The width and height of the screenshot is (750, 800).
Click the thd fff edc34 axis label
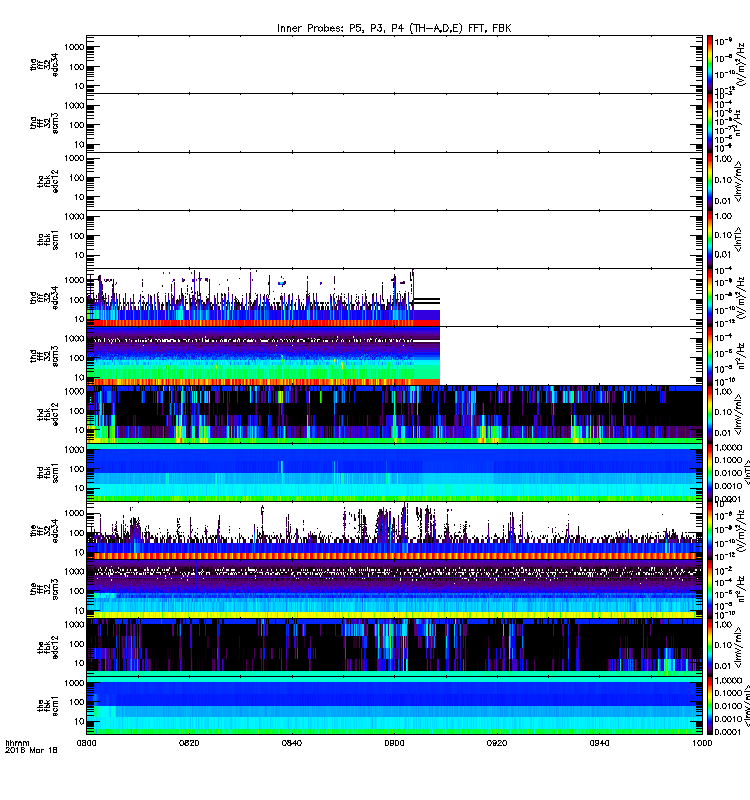click(x=44, y=298)
